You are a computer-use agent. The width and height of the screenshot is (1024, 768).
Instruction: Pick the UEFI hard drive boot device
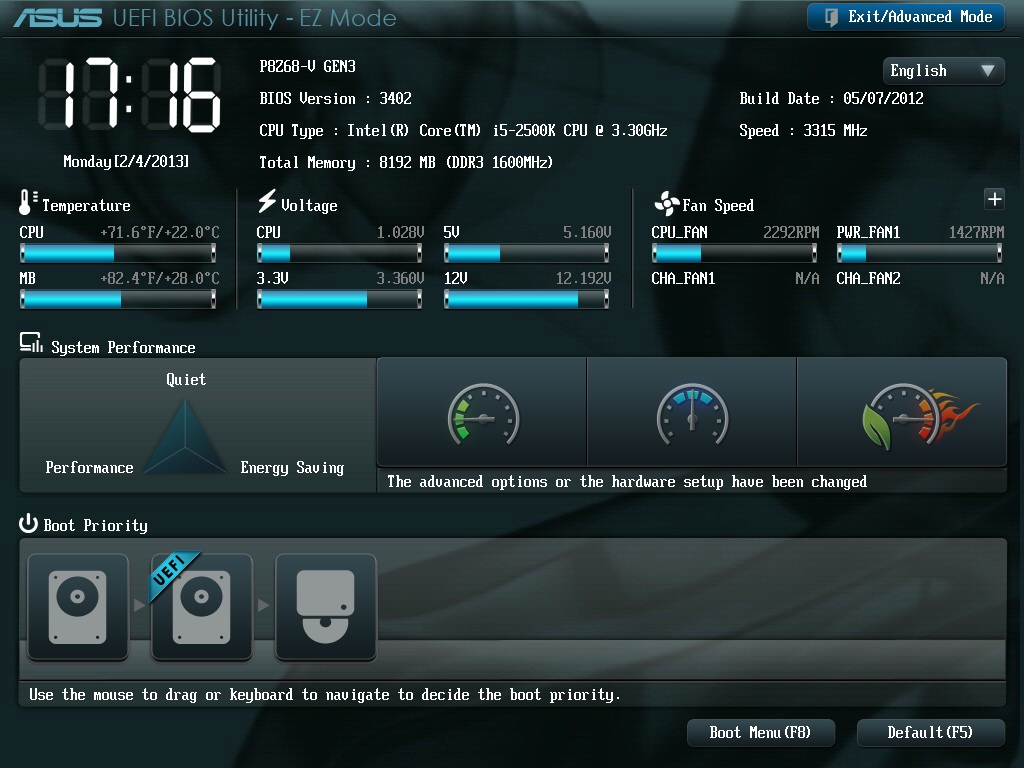[x=202, y=607]
